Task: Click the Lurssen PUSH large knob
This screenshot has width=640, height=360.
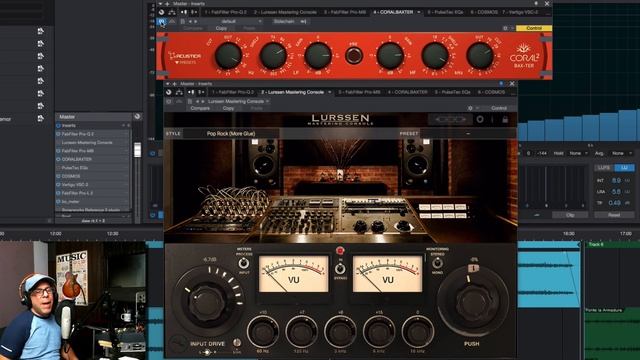Action: tap(473, 303)
